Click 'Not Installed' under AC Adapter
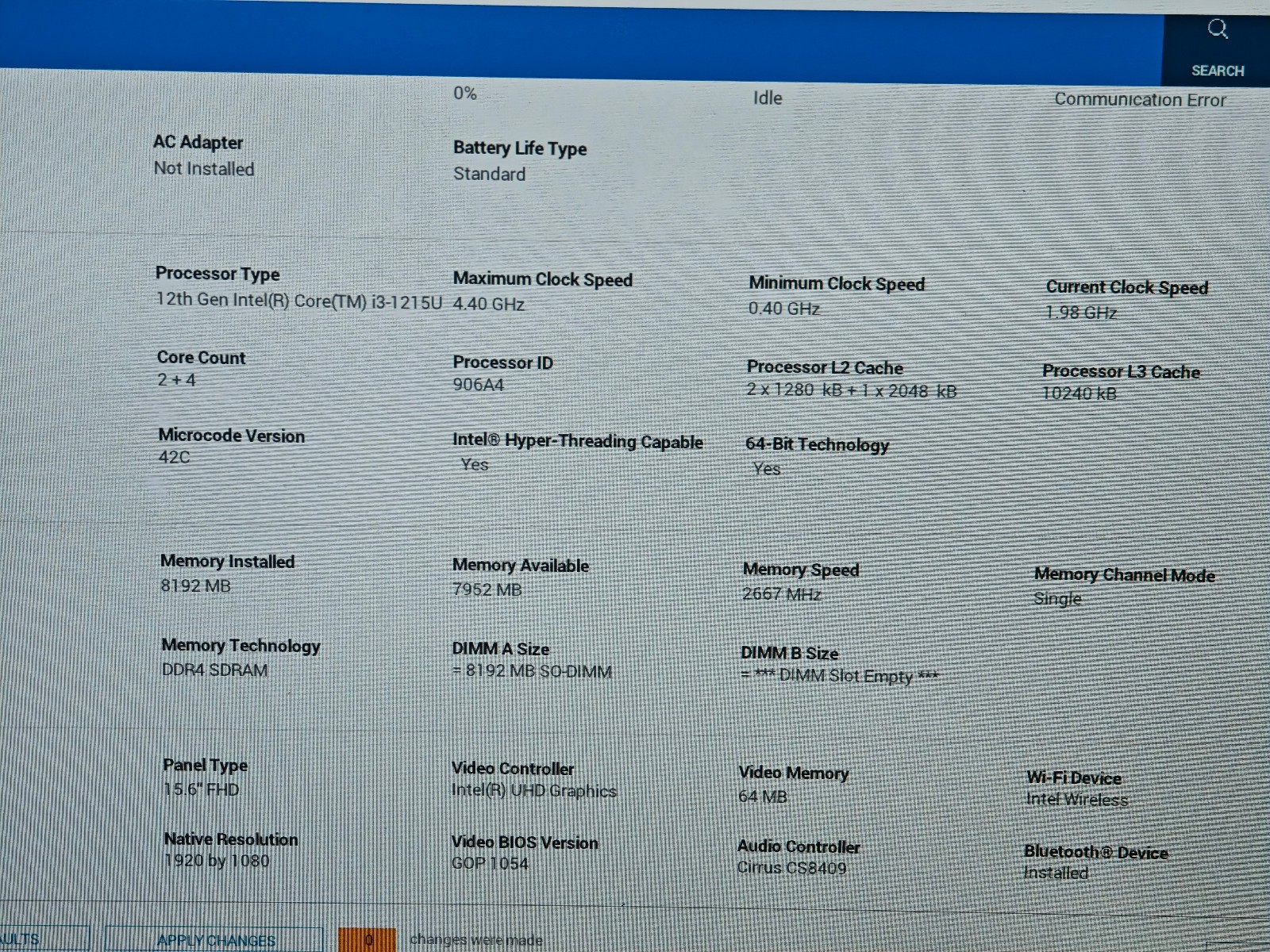Image resolution: width=1270 pixels, height=952 pixels. tap(204, 169)
